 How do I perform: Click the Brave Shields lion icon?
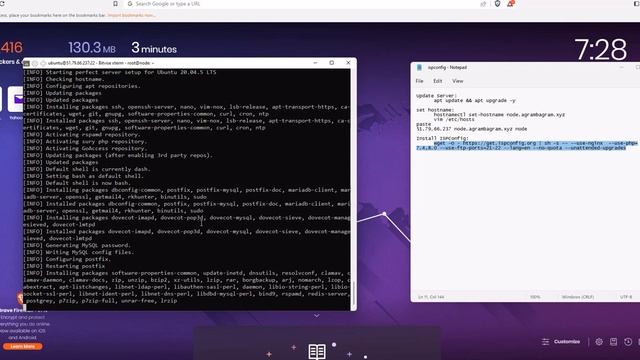point(497,4)
